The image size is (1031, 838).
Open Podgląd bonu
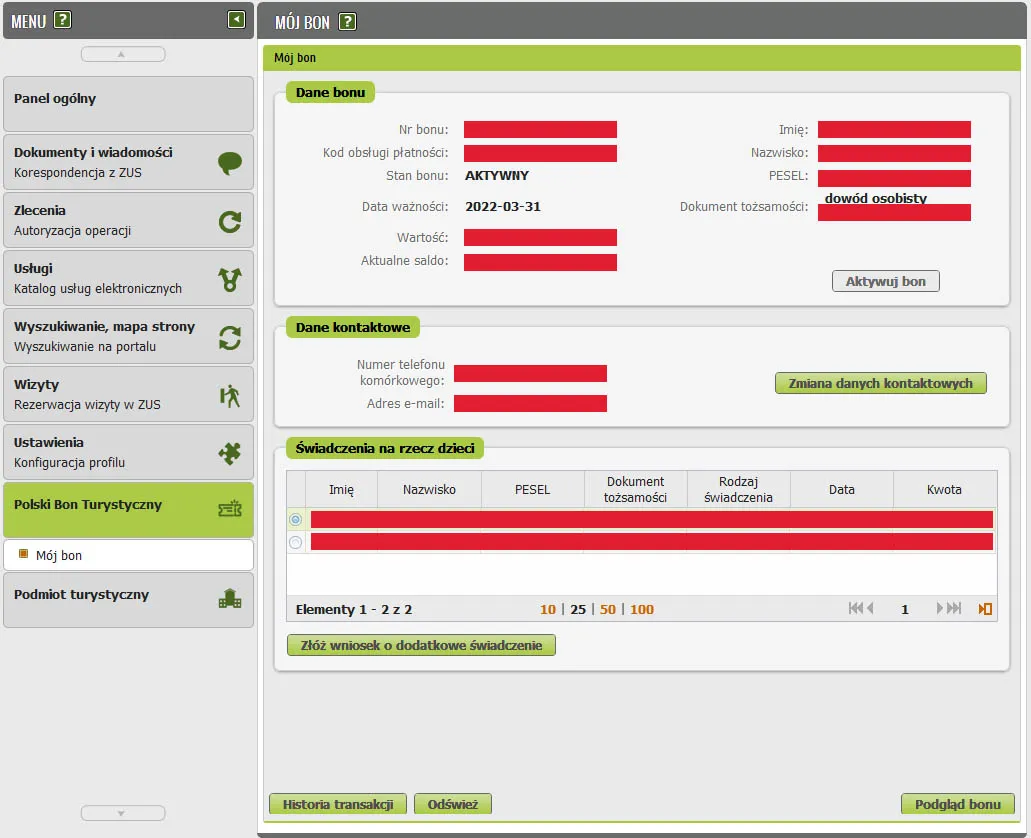(x=957, y=804)
